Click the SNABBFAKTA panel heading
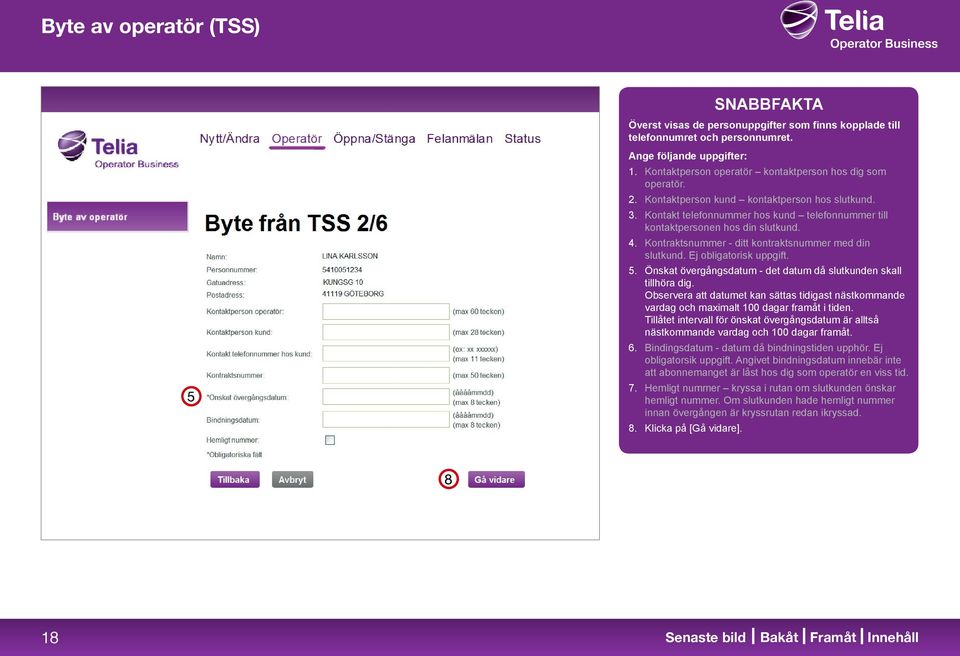960x656 pixels. [768, 104]
